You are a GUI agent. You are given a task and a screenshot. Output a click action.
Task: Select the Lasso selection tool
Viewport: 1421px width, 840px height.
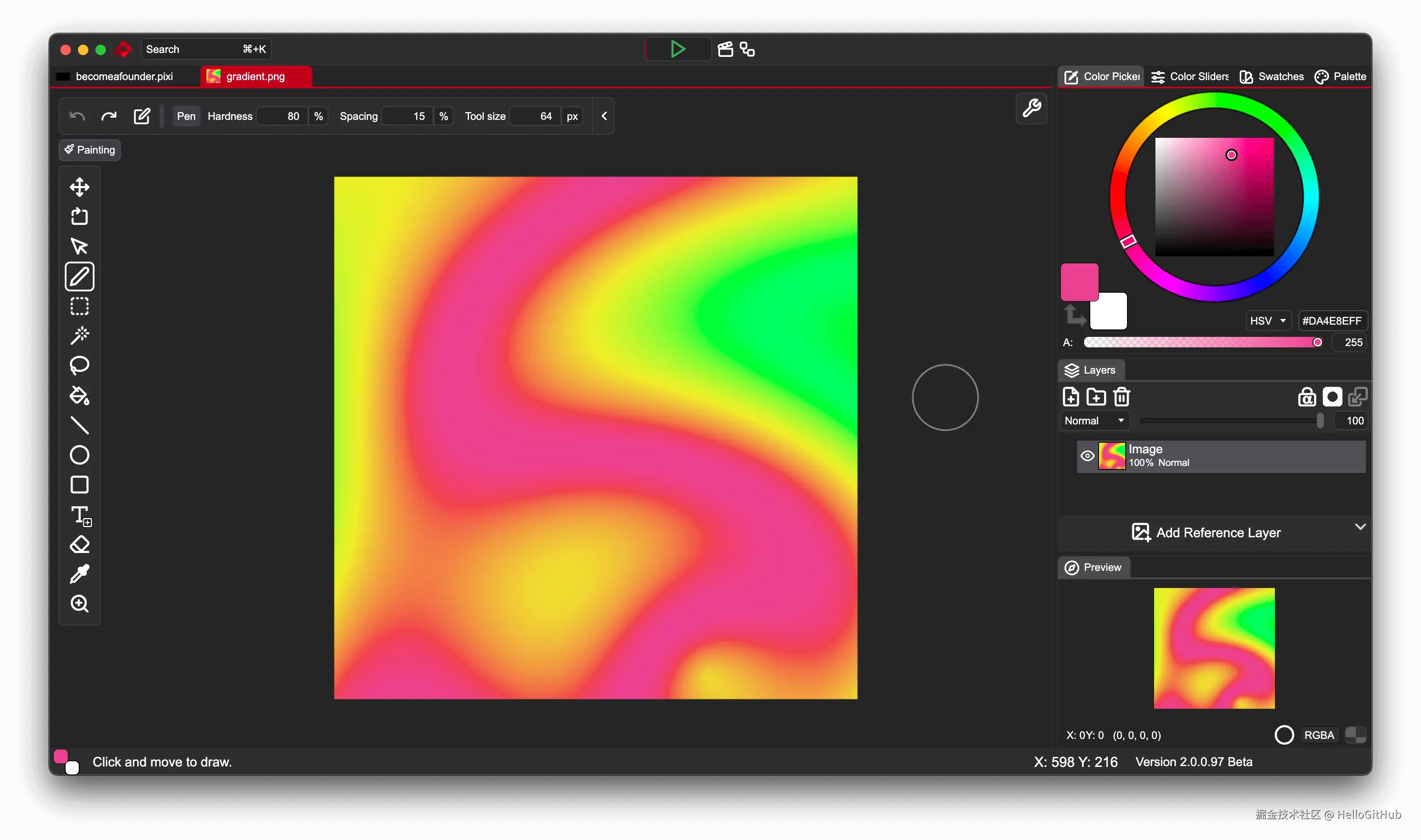click(79, 365)
